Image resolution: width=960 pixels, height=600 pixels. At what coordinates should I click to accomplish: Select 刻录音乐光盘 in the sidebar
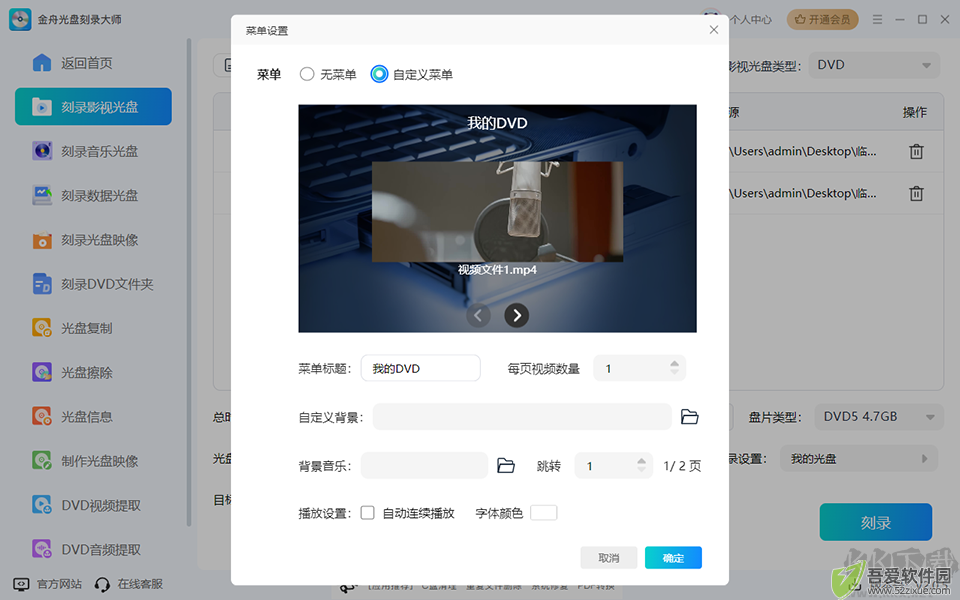(x=93, y=151)
